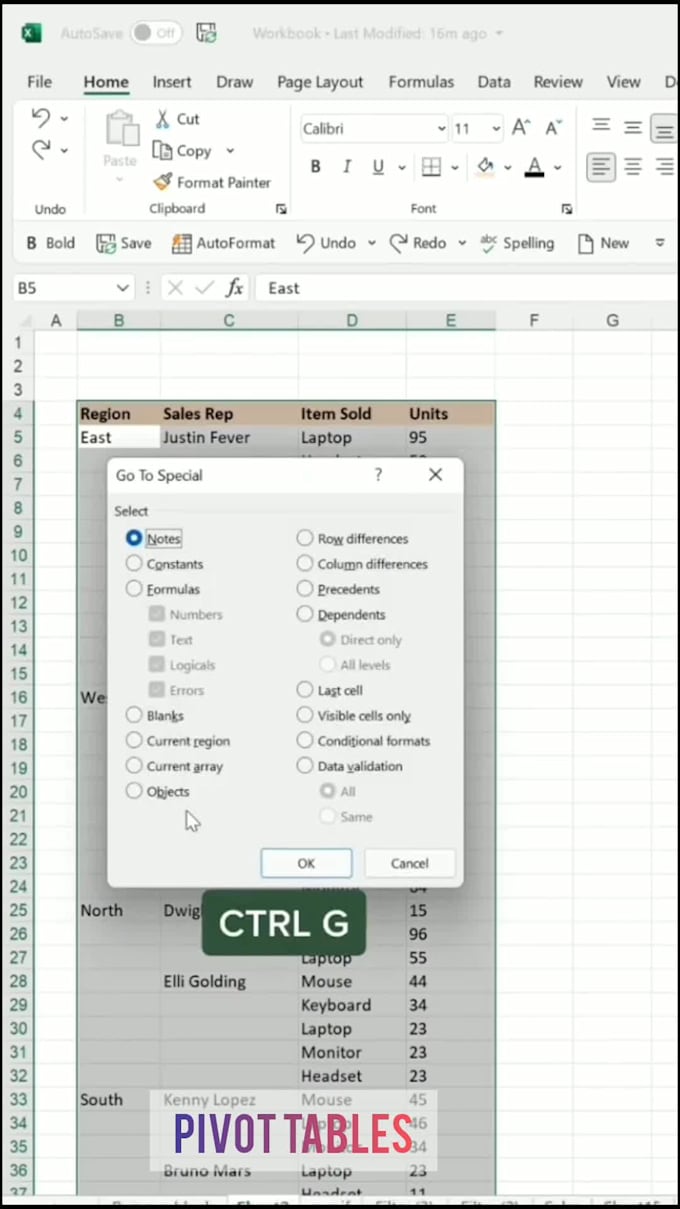The image size is (680, 1209).
Task: Click OK in Go To Special dialog
Action: click(306, 863)
